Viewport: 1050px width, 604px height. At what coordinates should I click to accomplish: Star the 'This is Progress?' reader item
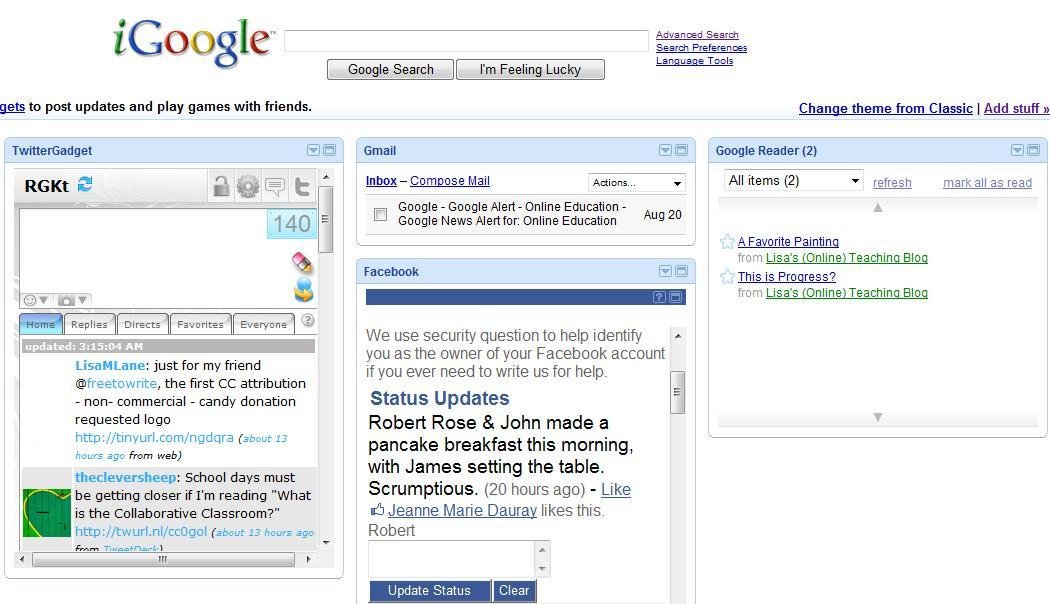pyautogui.click(x=727, y=277)
